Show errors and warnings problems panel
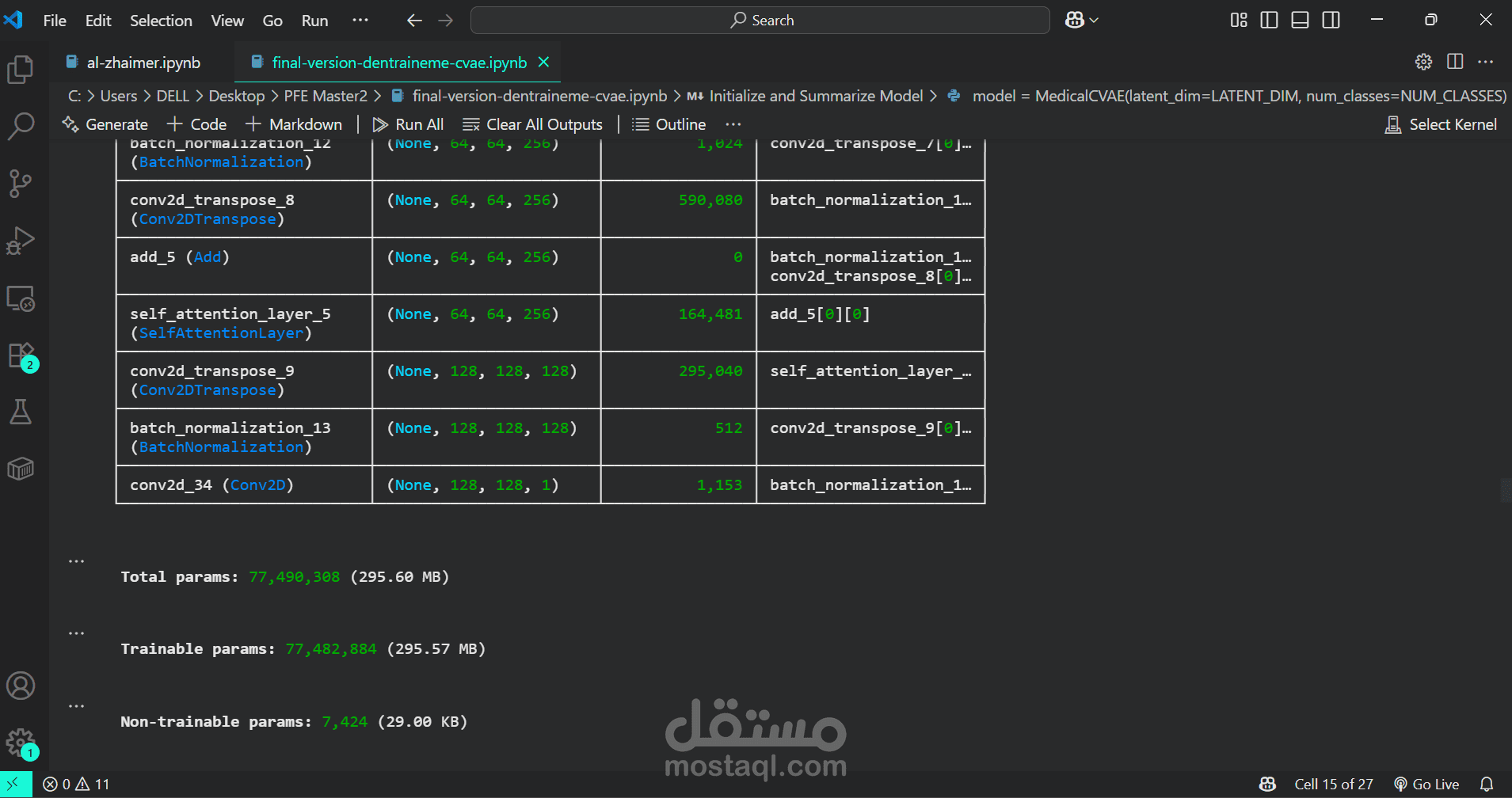 [x=76, y=785]
